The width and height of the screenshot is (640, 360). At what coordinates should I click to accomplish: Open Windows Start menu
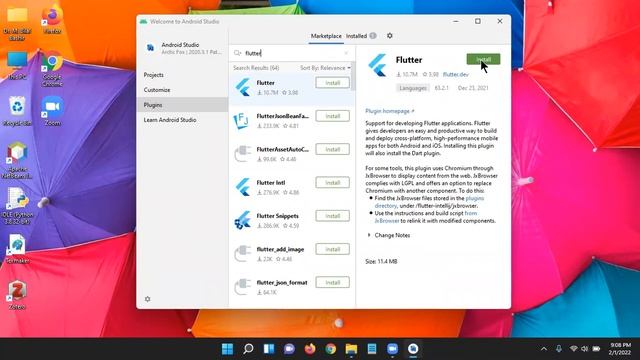[x=227, y=349]
